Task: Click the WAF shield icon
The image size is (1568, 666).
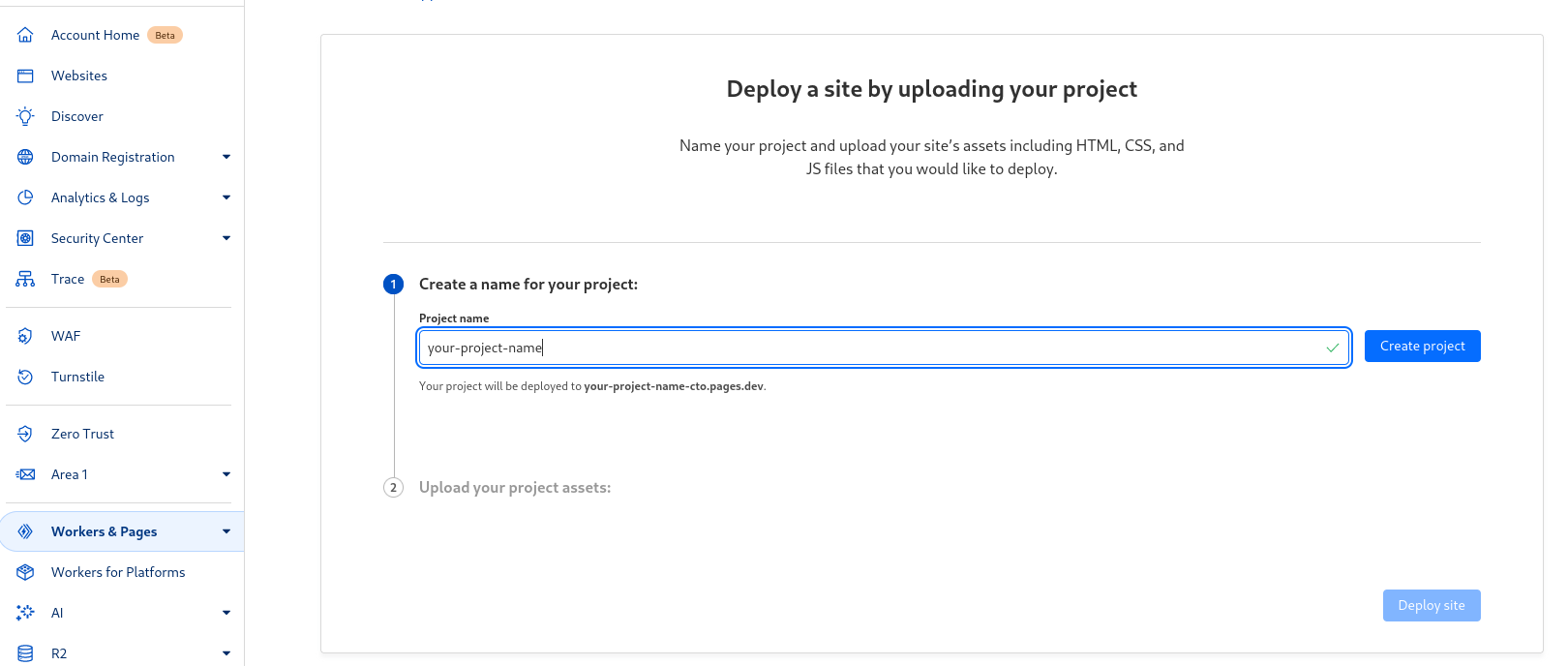Action: click(24, 336)
